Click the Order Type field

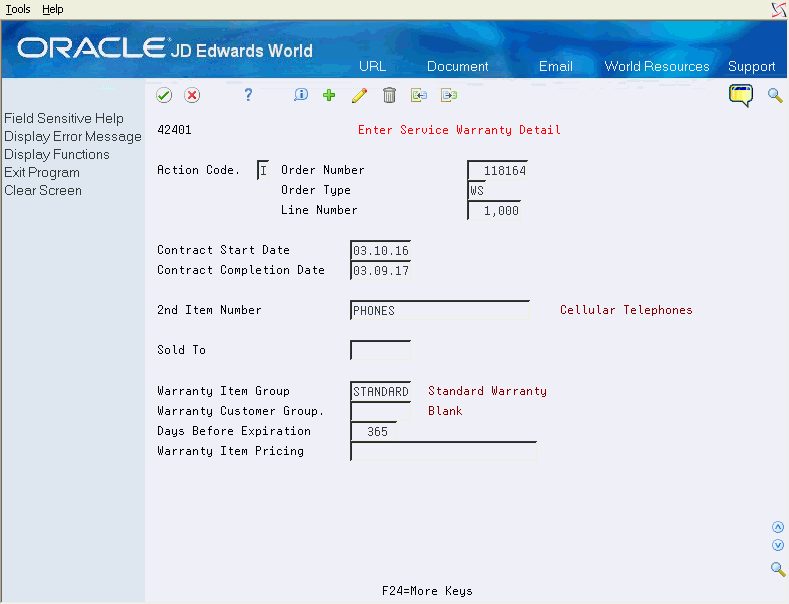[478, 190]
